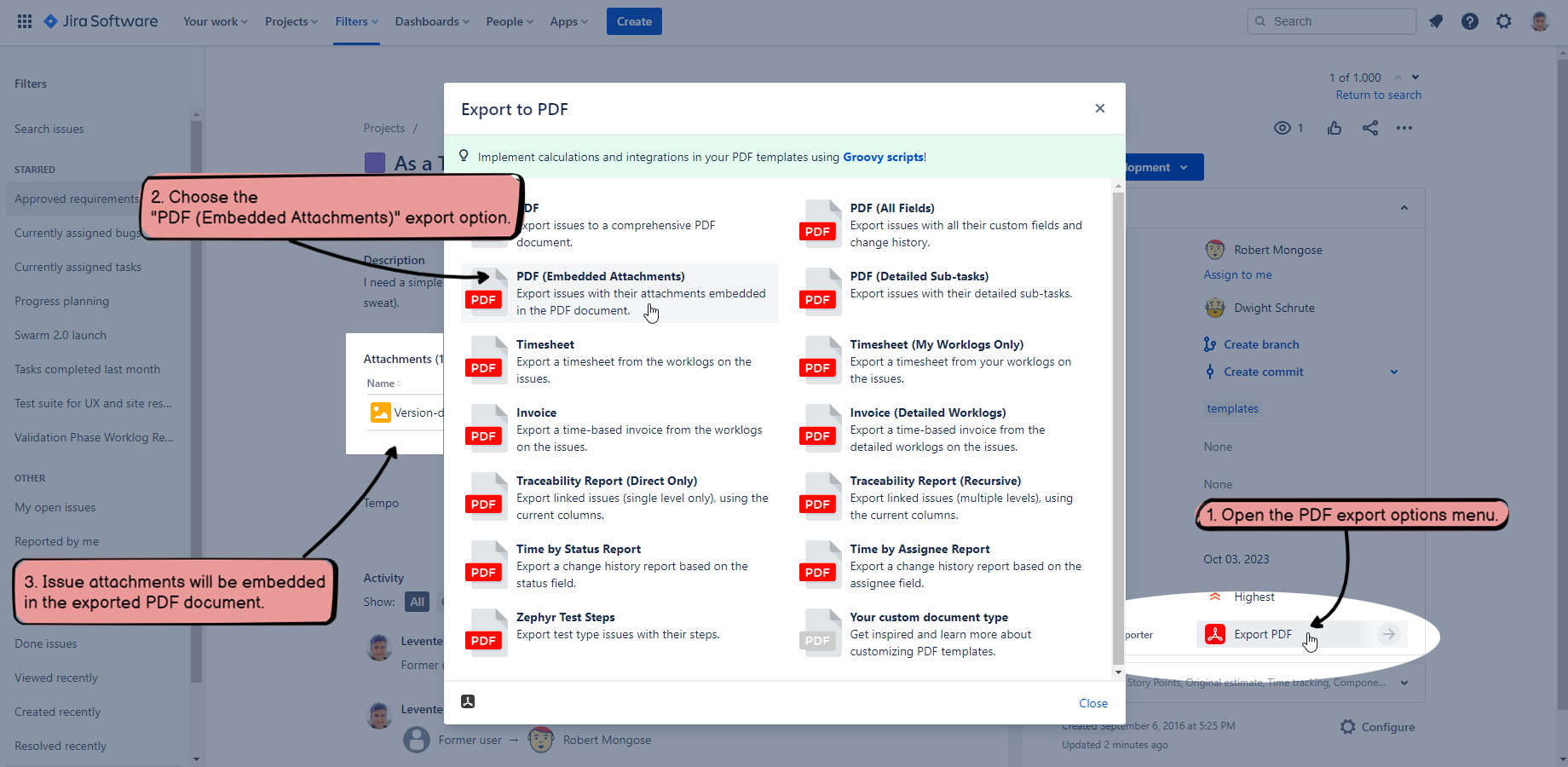Screen dimensions: 1568x767
Task: Collapse the details panel with its chevron
Action: [1404, 207]
